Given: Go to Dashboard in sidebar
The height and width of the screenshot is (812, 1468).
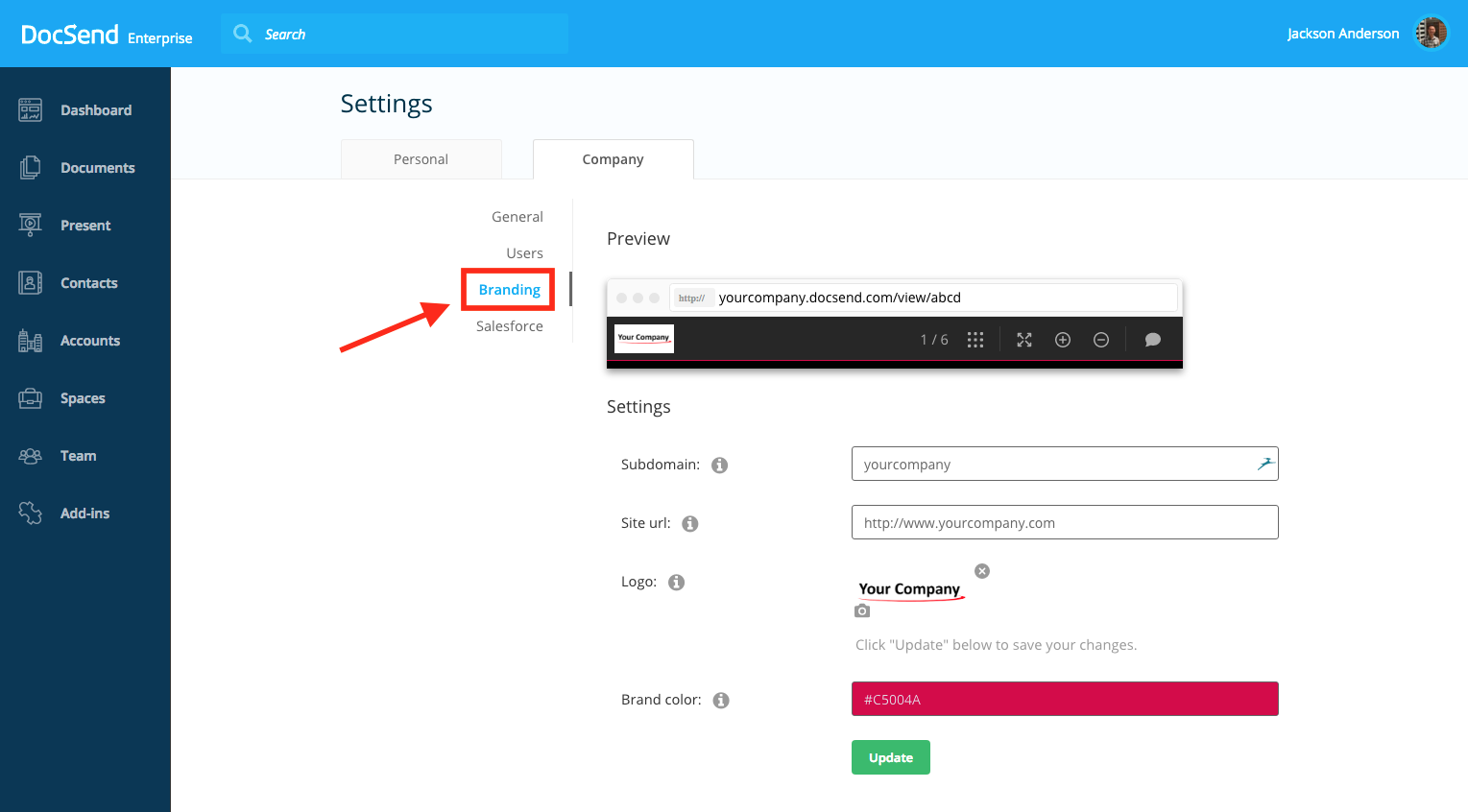Looking at the screenshot, I should pyautogui.click(x=96, y=110).
